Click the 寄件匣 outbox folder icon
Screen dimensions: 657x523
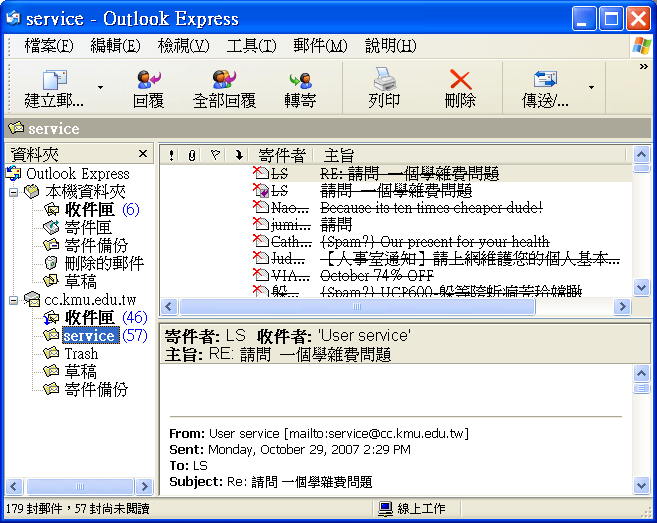[51, 228]
